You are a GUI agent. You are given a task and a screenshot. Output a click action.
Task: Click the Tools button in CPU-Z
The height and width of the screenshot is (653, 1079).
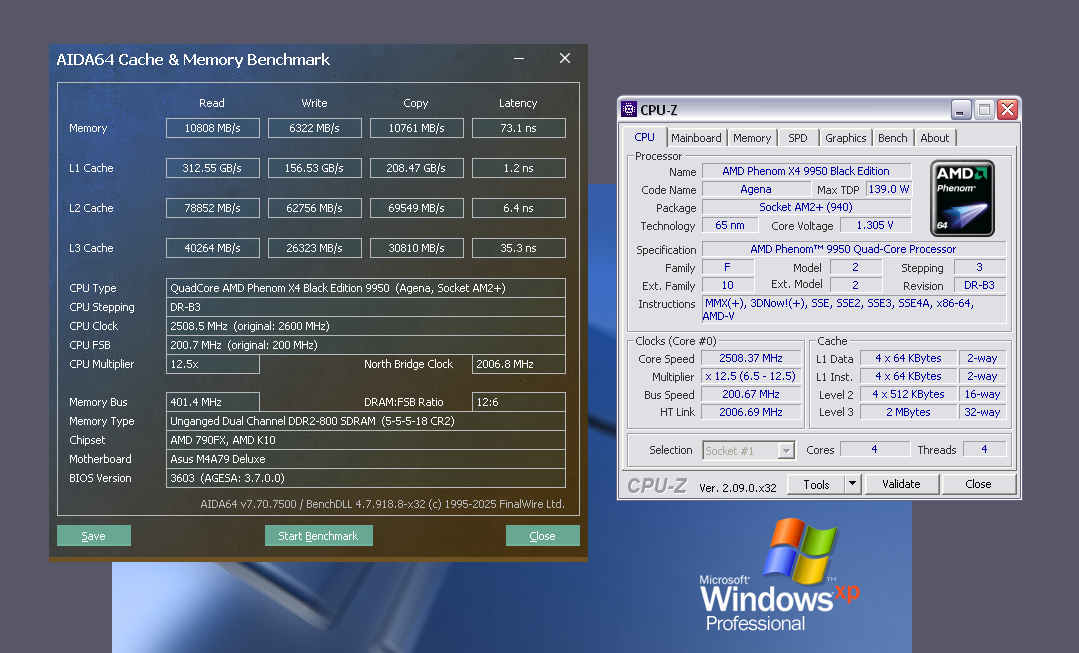coord(816,484)
